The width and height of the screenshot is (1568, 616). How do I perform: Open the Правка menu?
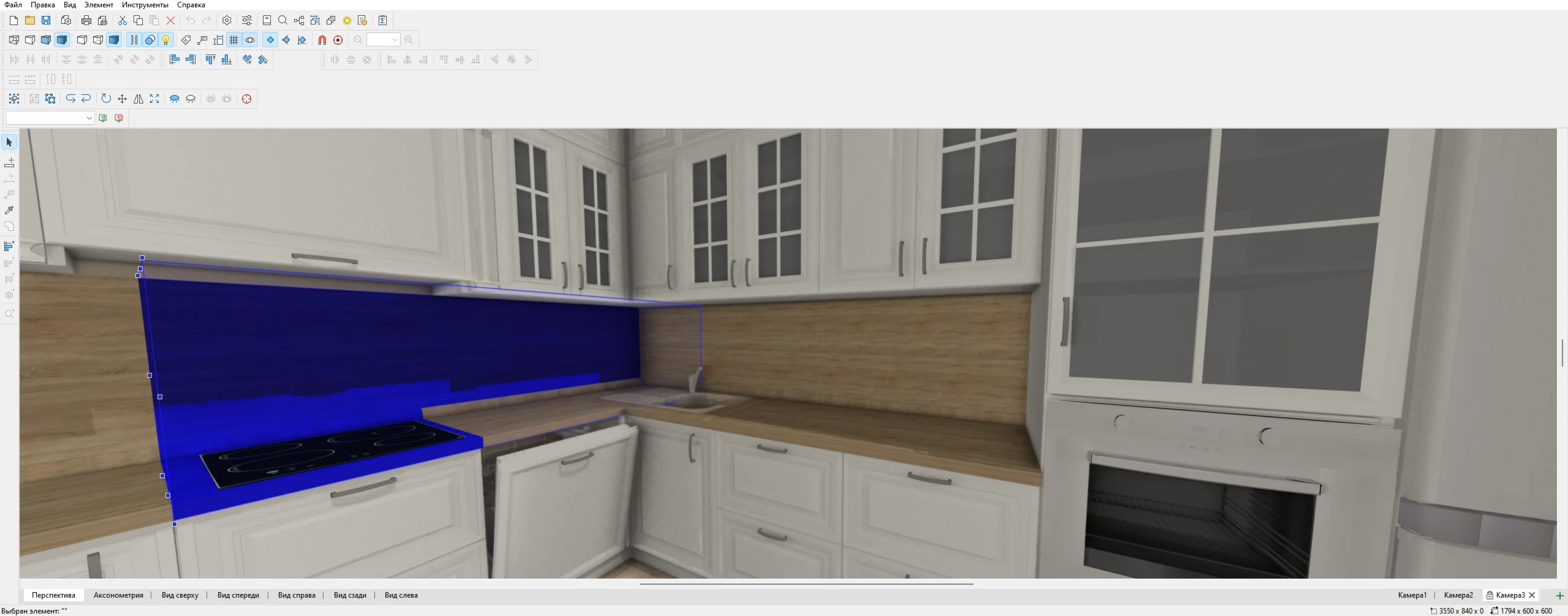(x=43, y=5)
